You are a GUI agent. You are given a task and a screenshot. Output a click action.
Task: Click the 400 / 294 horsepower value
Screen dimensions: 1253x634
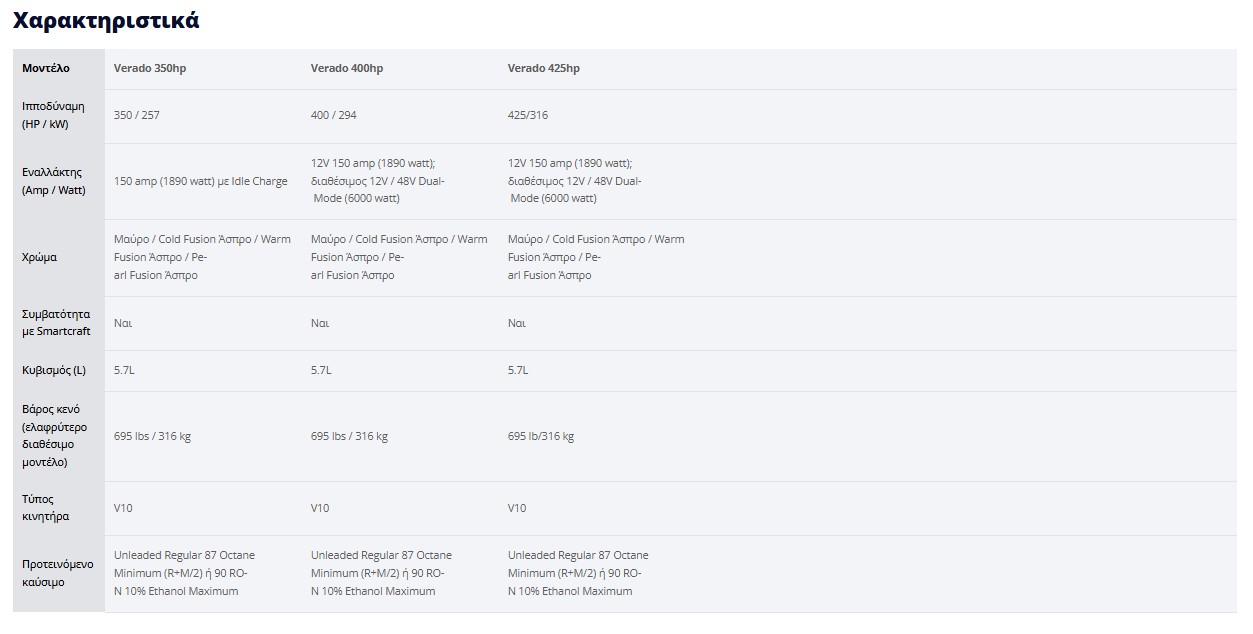pyautogui.click(x=334, y=115)
